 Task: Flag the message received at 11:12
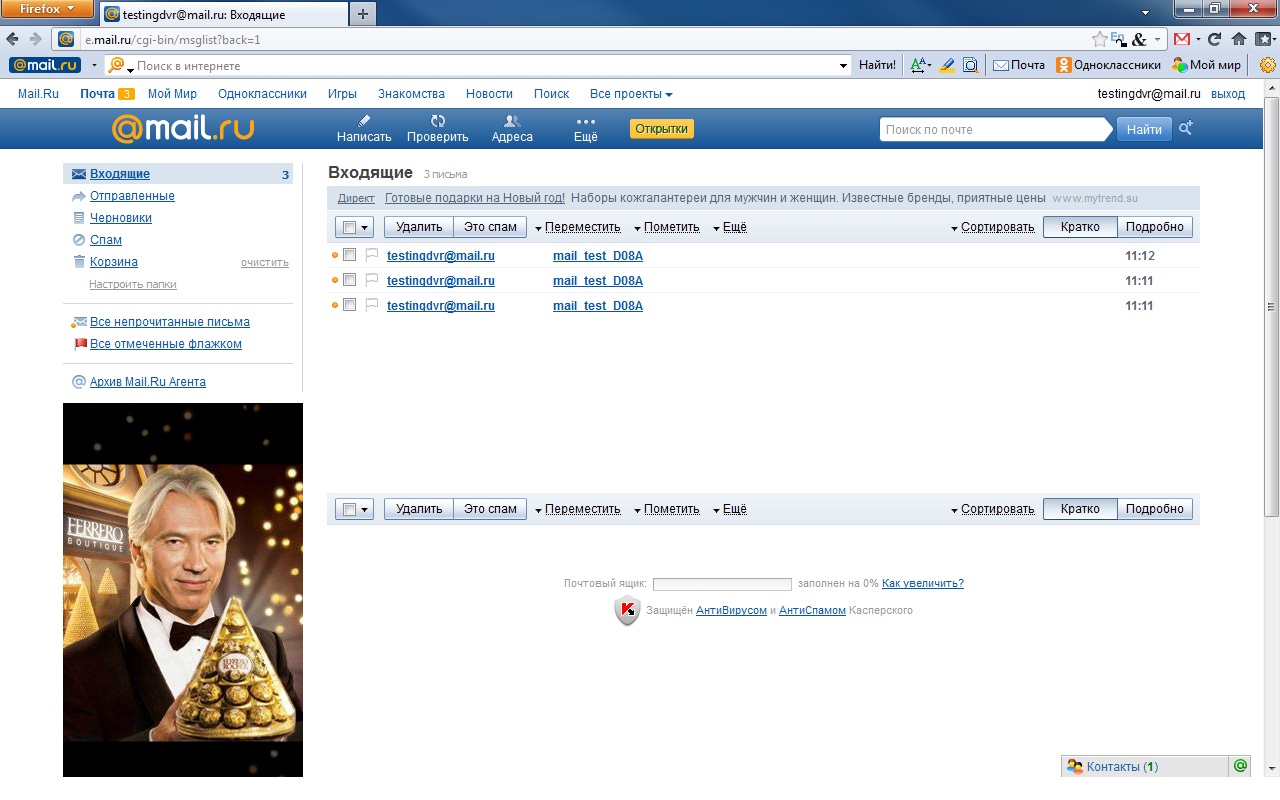pyautogui.click(x=372, y=255)
